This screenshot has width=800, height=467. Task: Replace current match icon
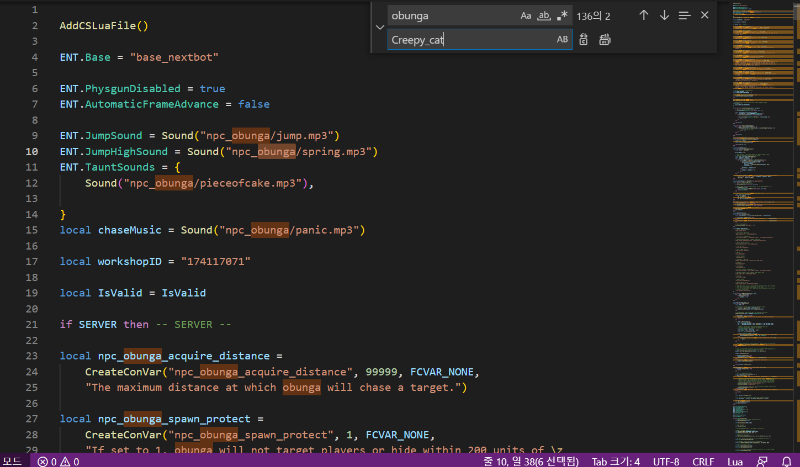pos(584,39)
